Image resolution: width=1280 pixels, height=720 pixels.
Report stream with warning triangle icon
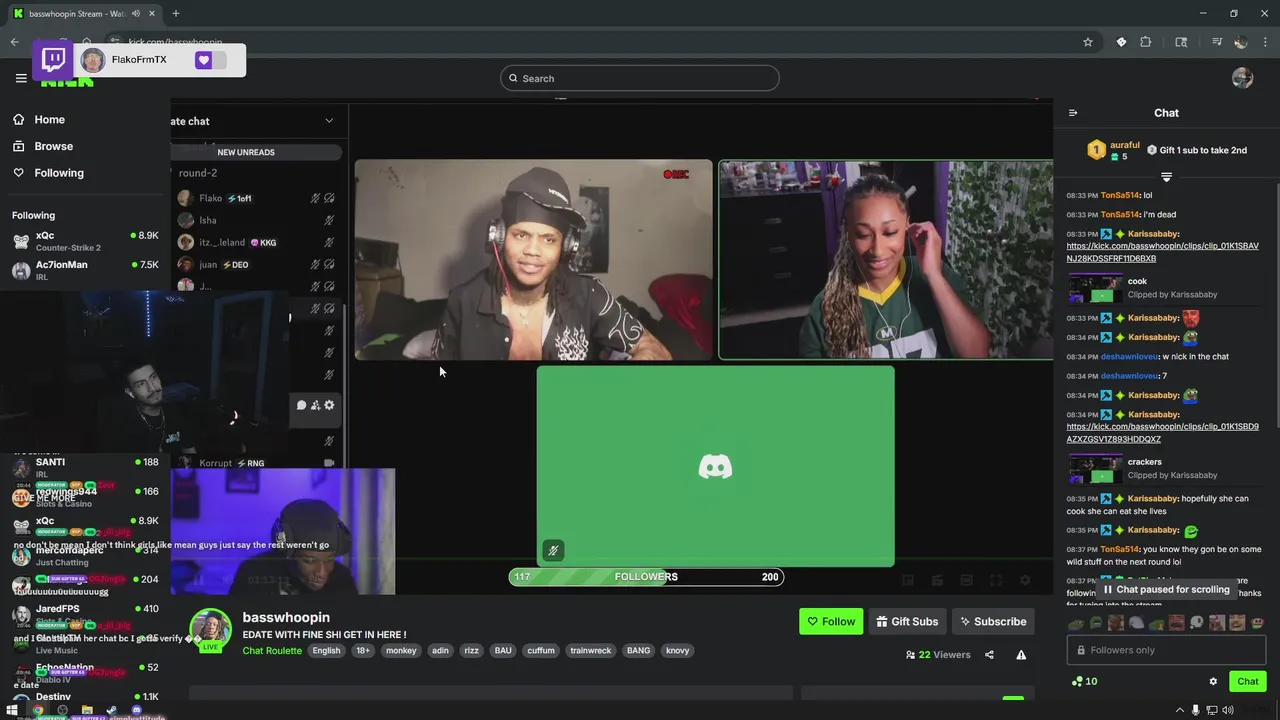pos(1021,655)
